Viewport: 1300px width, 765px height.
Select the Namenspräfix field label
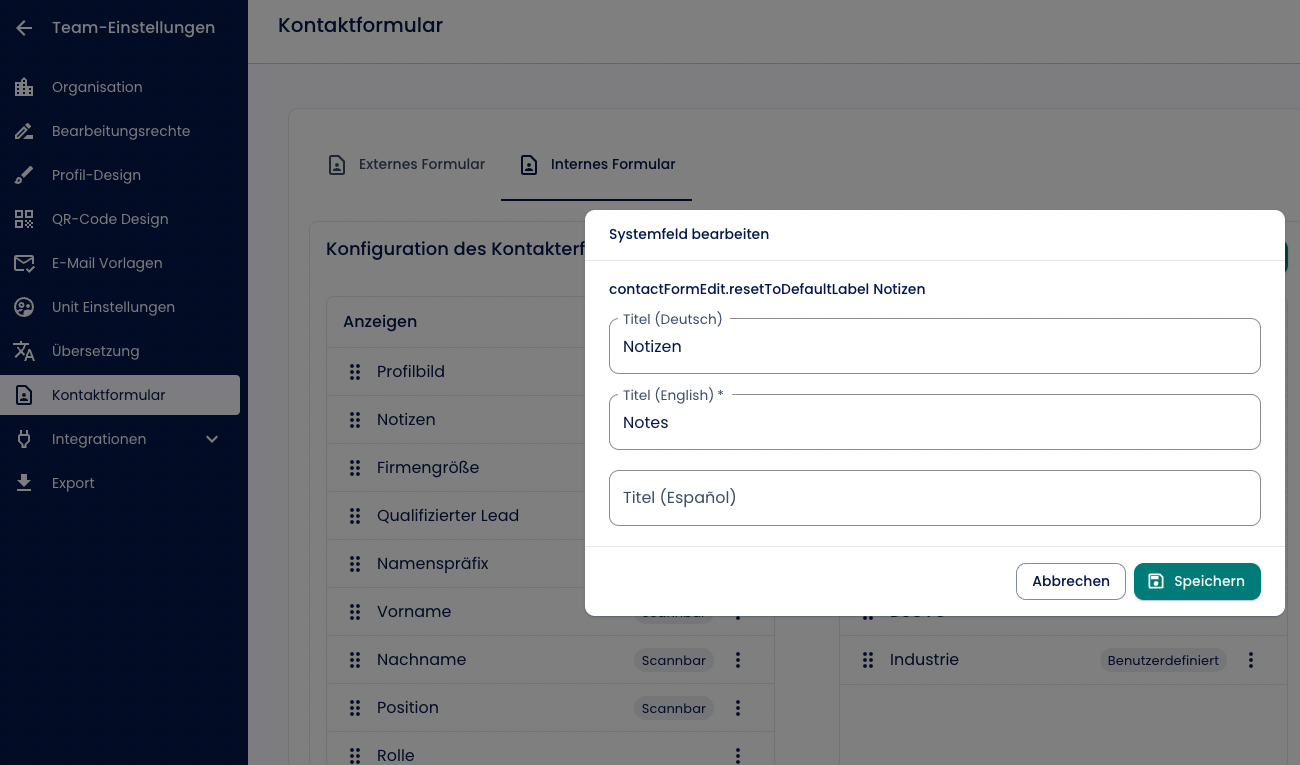(x=433, y=564)
